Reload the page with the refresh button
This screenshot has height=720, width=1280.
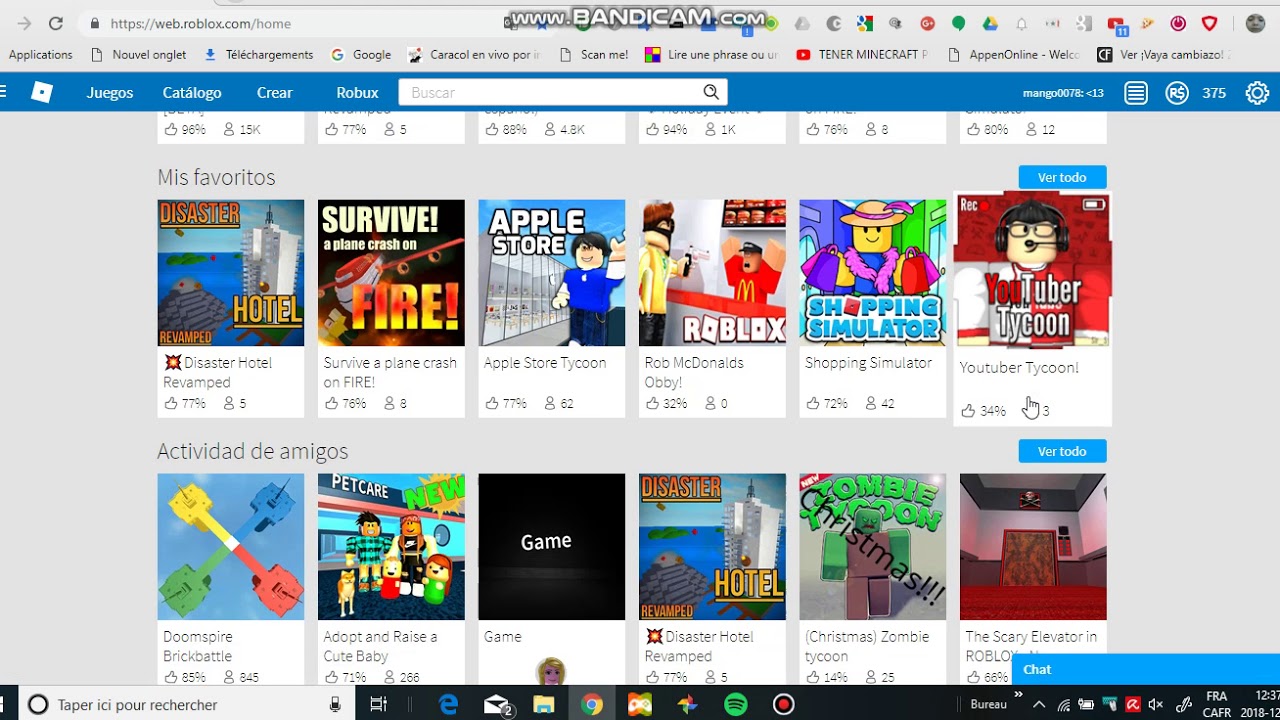pyautogui.click(x=56, y=23)
